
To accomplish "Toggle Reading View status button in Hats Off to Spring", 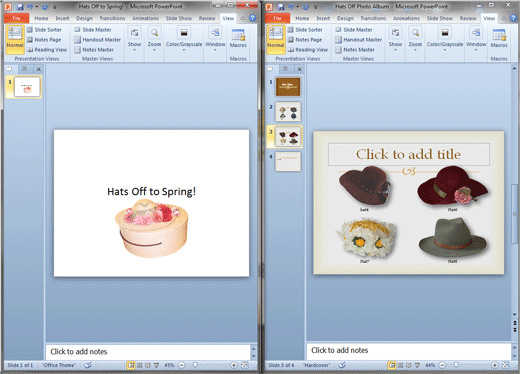I will click(x=148, y=365).
